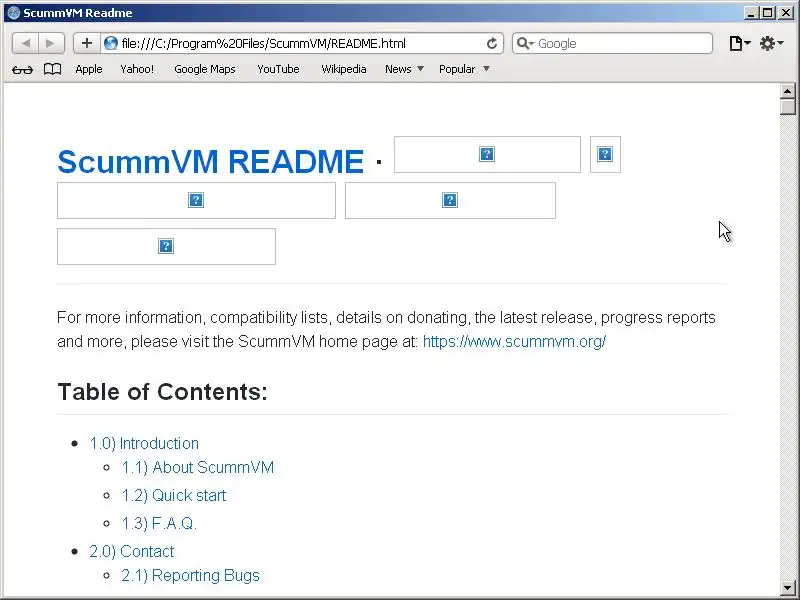Open the search engine magnifier dropdown

point(525,43)
